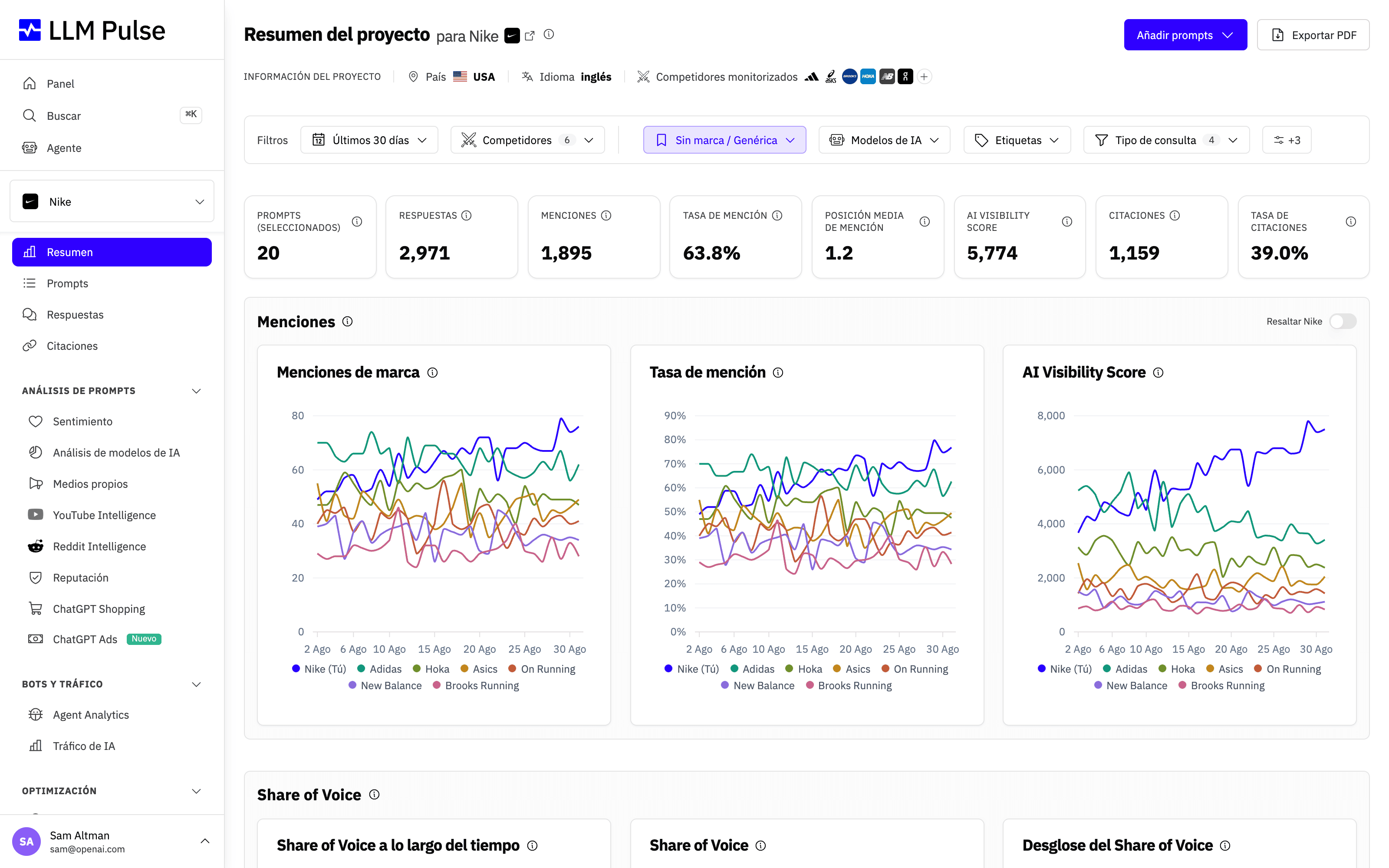Viewport: 1389px width, 868px height.
Task: Open Sentimiento analysis page
Action: point(112,421)
